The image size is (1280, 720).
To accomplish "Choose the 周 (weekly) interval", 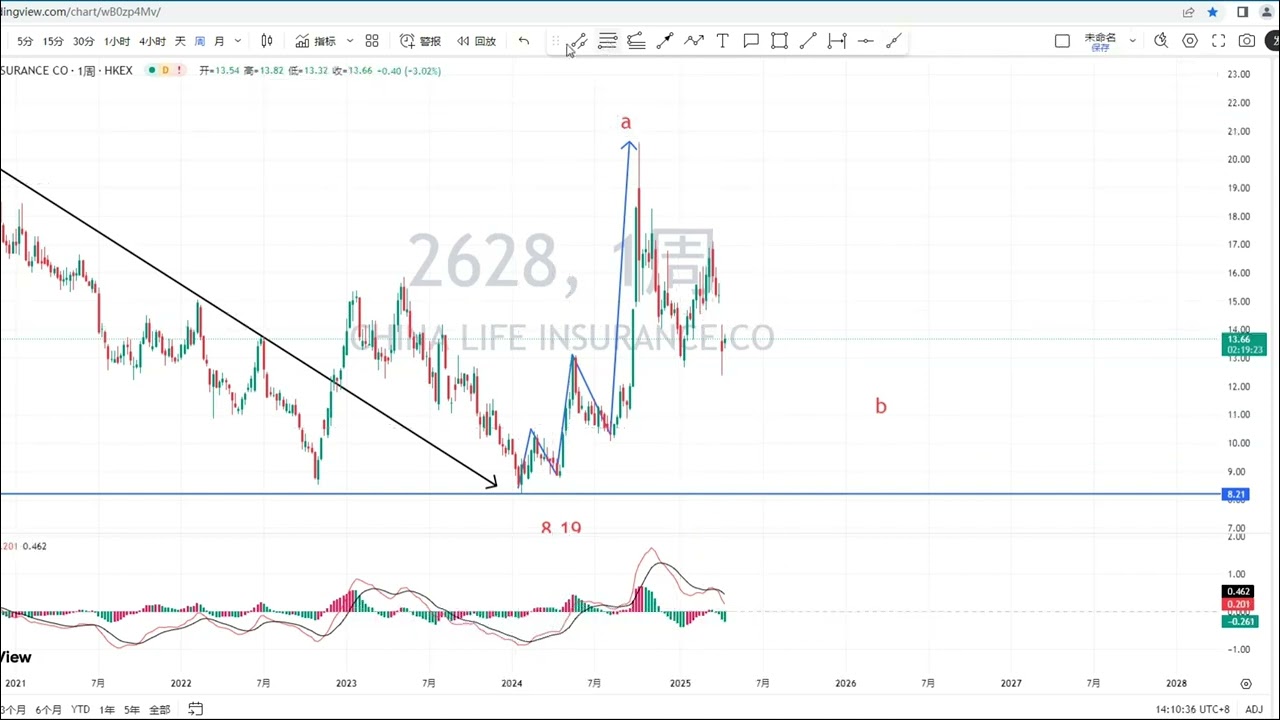I will (x=199, y=41).
